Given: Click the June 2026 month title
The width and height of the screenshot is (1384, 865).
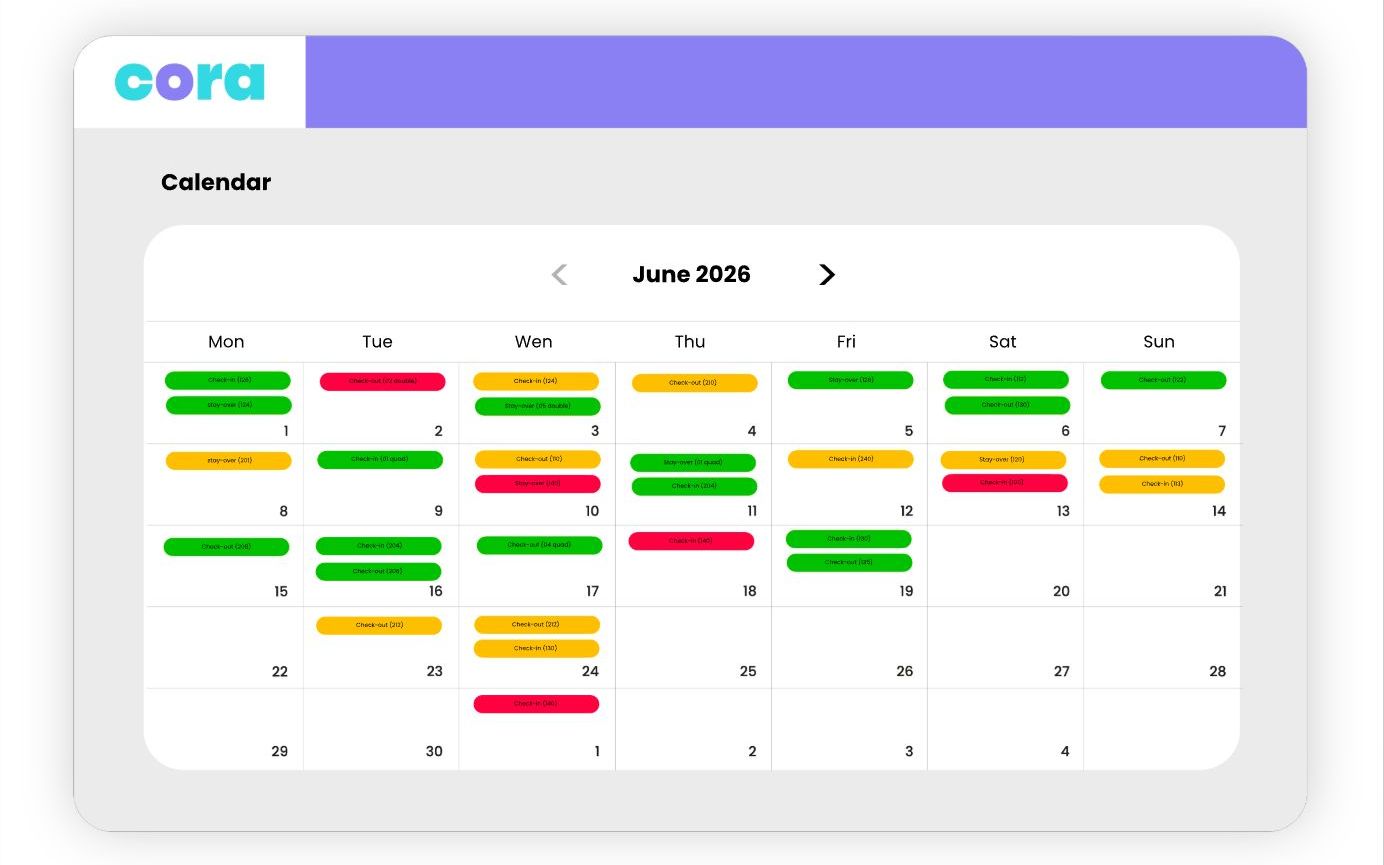Looking at the screenshot, I should [x=691, y=274].
